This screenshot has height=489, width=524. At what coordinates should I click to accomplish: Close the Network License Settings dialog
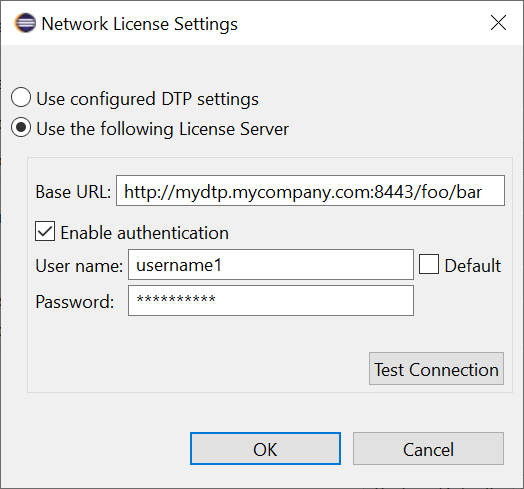pos(498,23)
